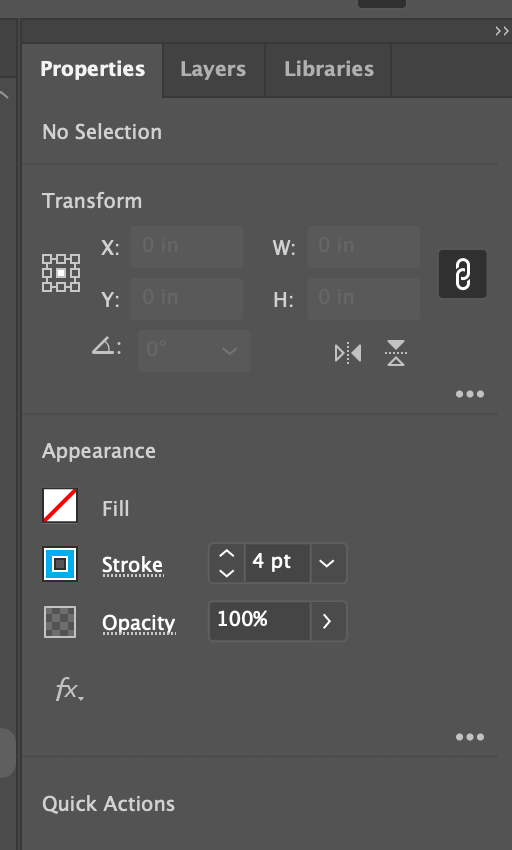Open the rotation angle dropdown
The height and width of the screenshot is (850, 512).
229,351
